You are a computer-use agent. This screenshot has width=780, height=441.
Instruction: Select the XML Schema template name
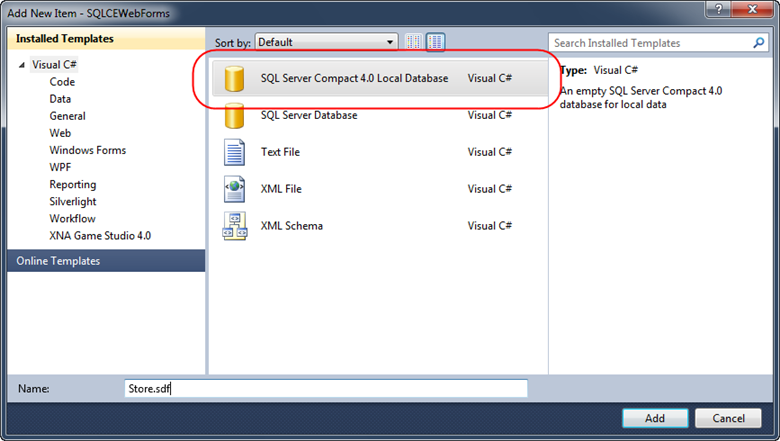pyautogui.click(x=292, y=226)
